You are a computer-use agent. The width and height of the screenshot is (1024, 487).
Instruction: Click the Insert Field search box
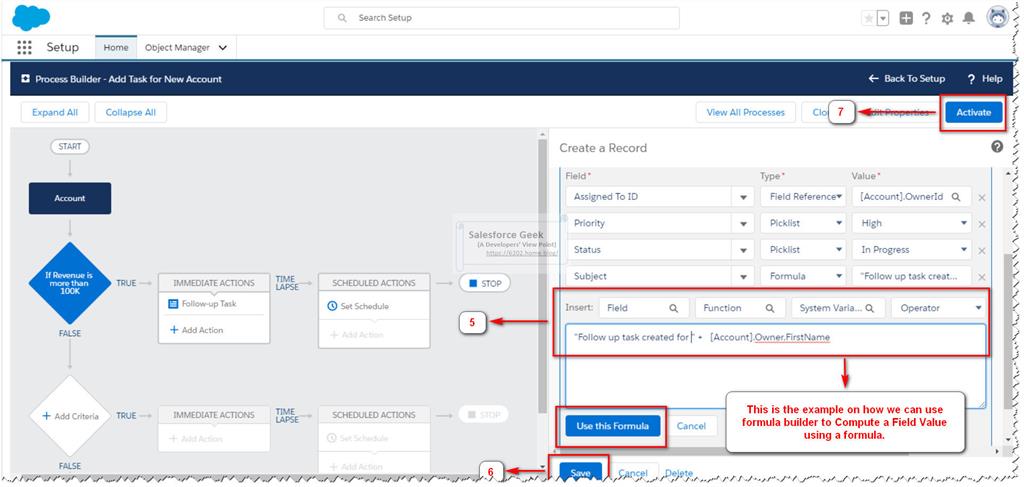(644, 308)
